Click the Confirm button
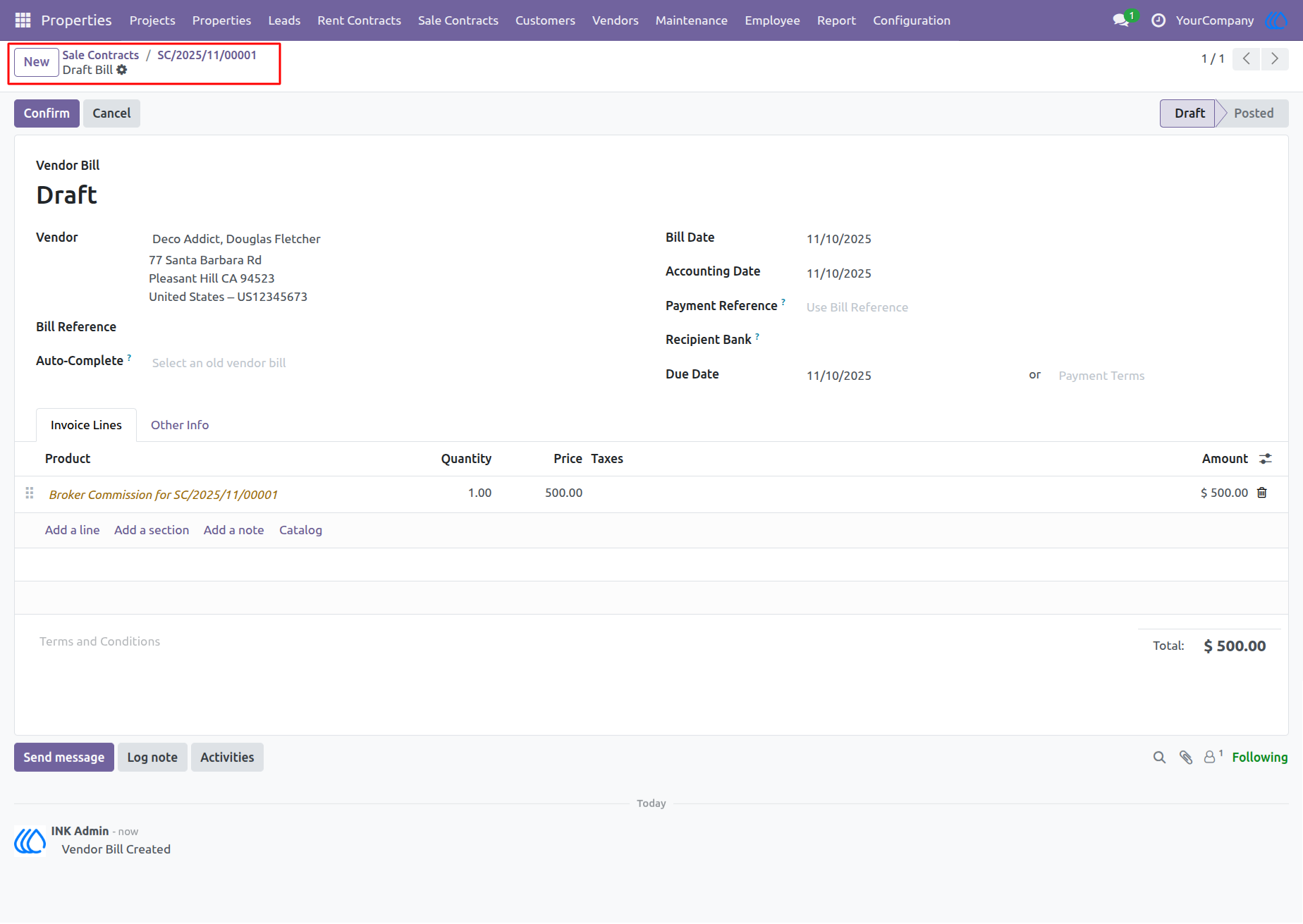 47,113
